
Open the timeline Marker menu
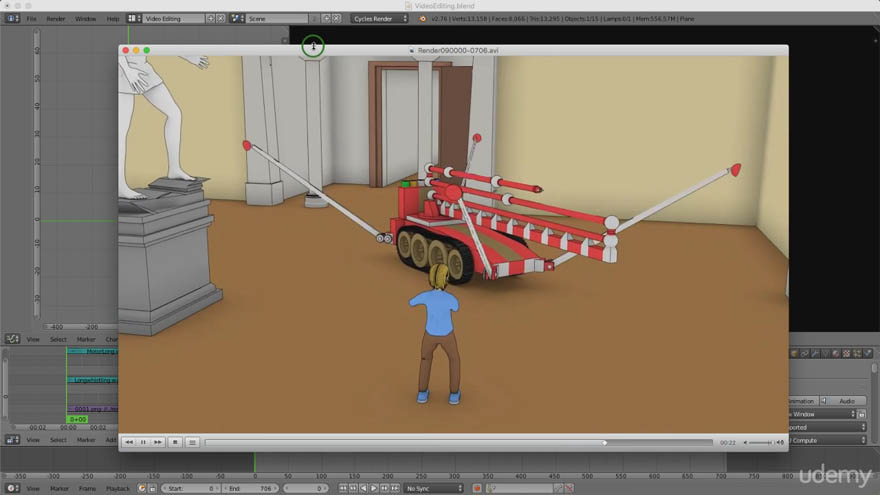[59, 488]
